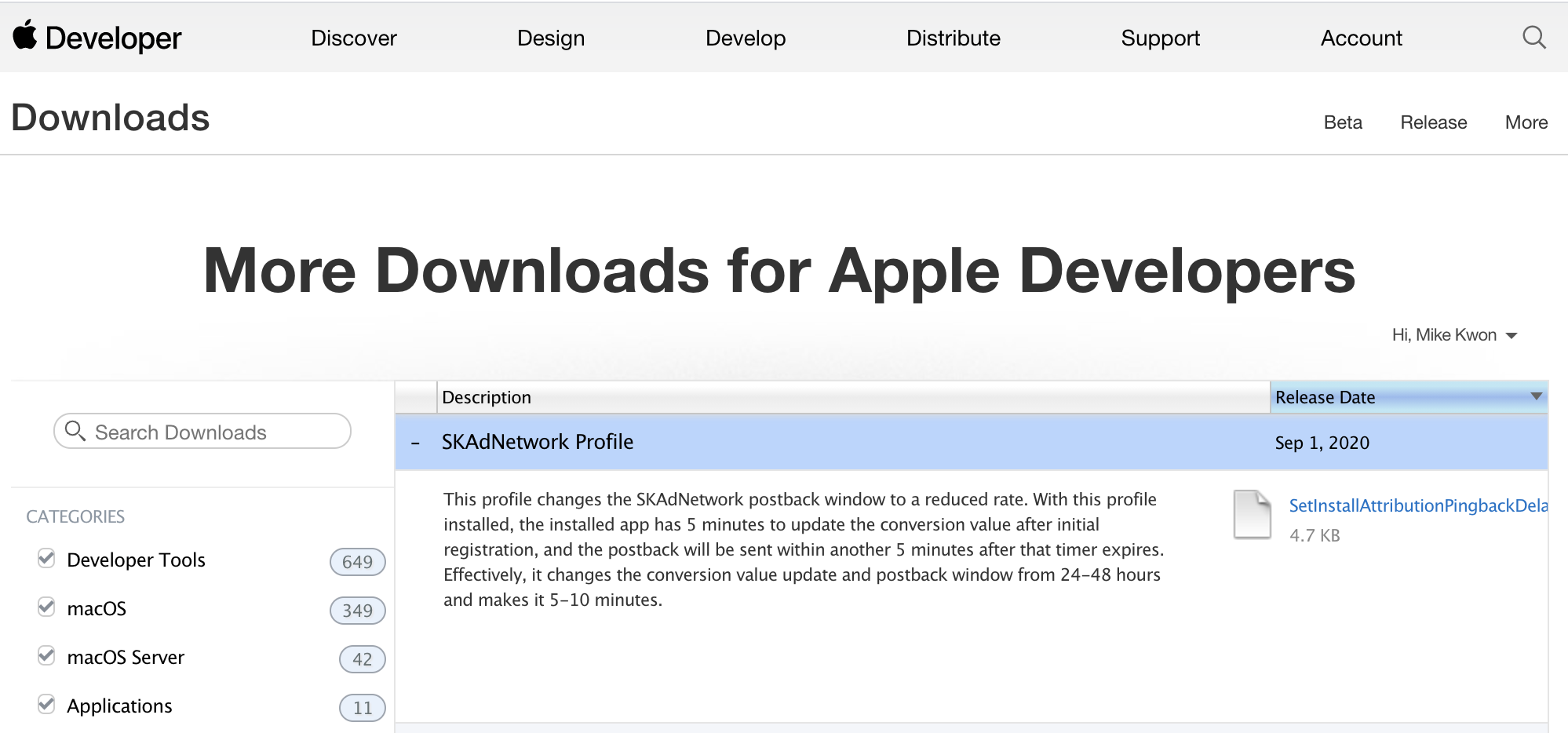Download the SetInstallAttributionPingbackDelay profile link
Screen dimensions: 1568x733
pos(1418,505)
